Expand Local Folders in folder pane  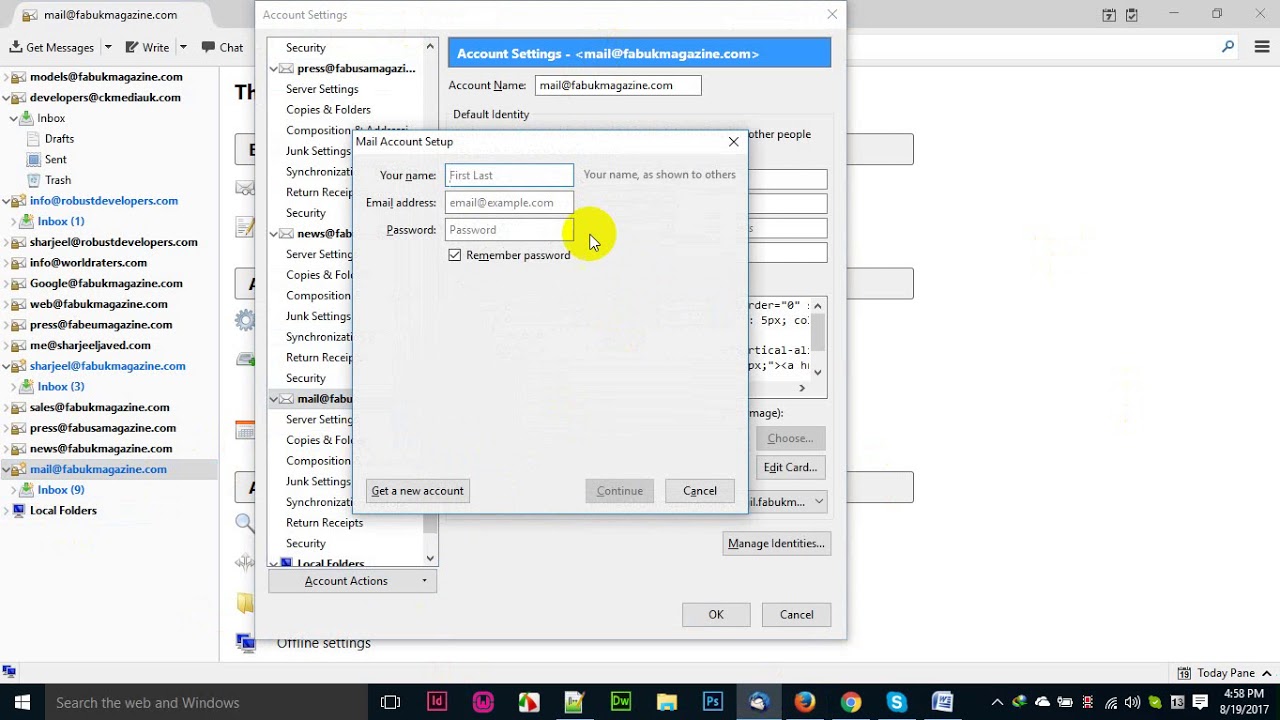click(x=7, y=511)
